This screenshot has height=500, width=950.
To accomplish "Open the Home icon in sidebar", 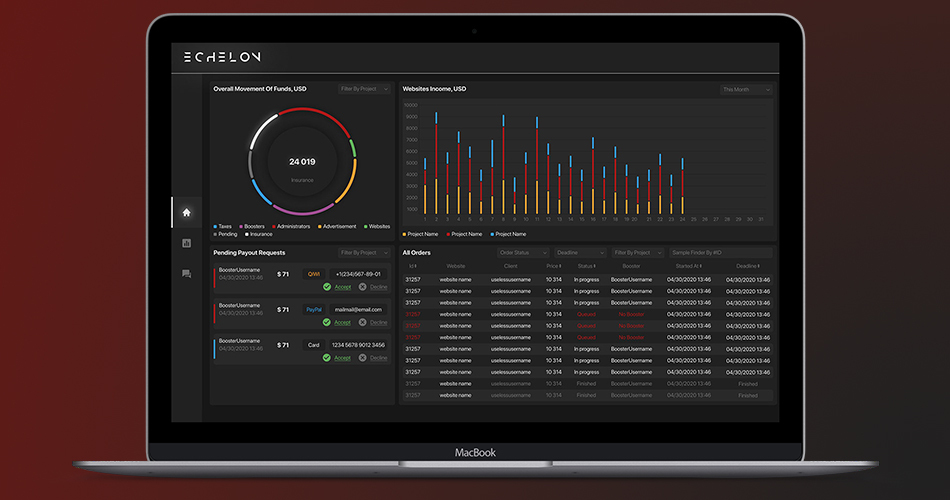I will (187, 213).
